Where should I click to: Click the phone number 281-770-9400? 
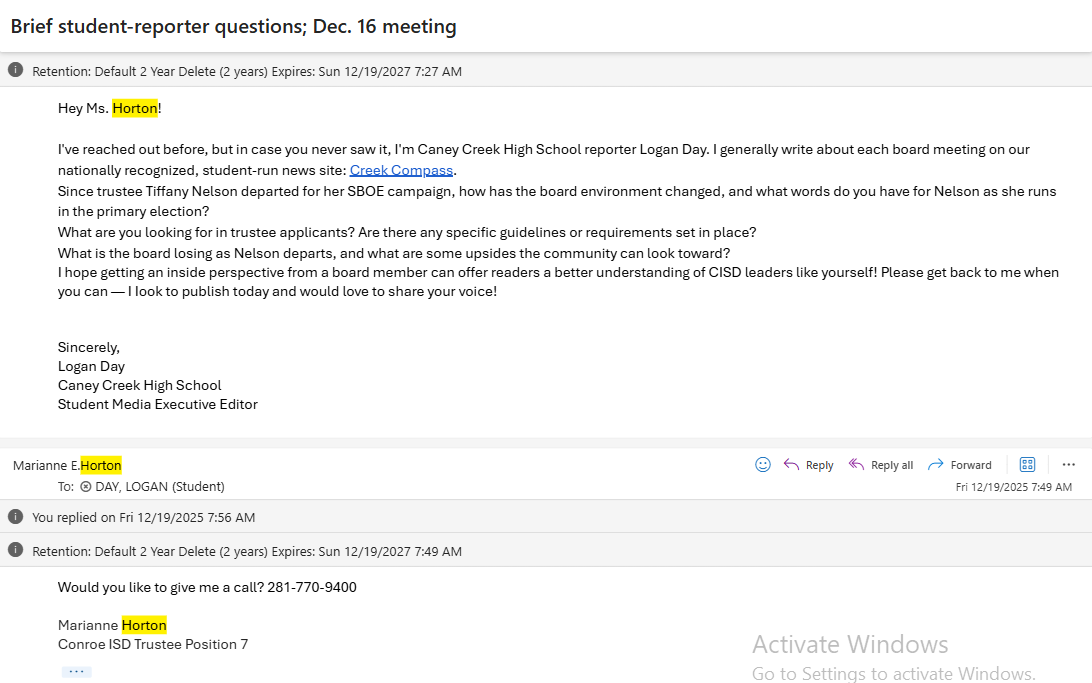tap(312, 587)
